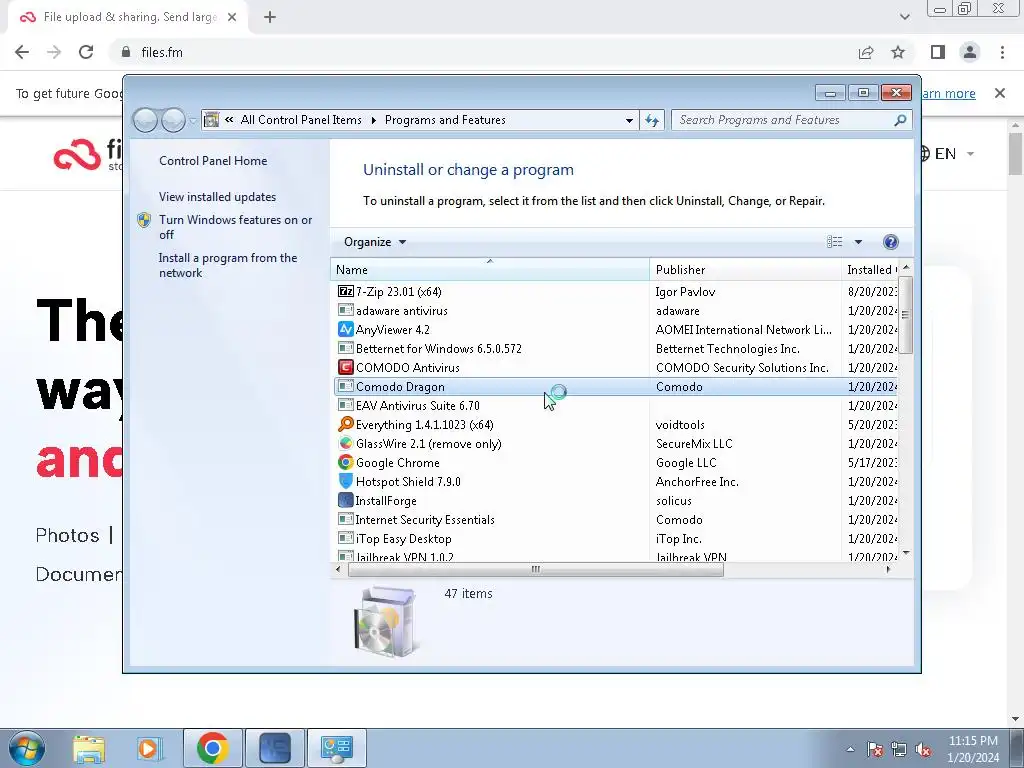Open Chrome share this page icon
The width and height of the screenshot is (1024, 768).
coord(866,52)
